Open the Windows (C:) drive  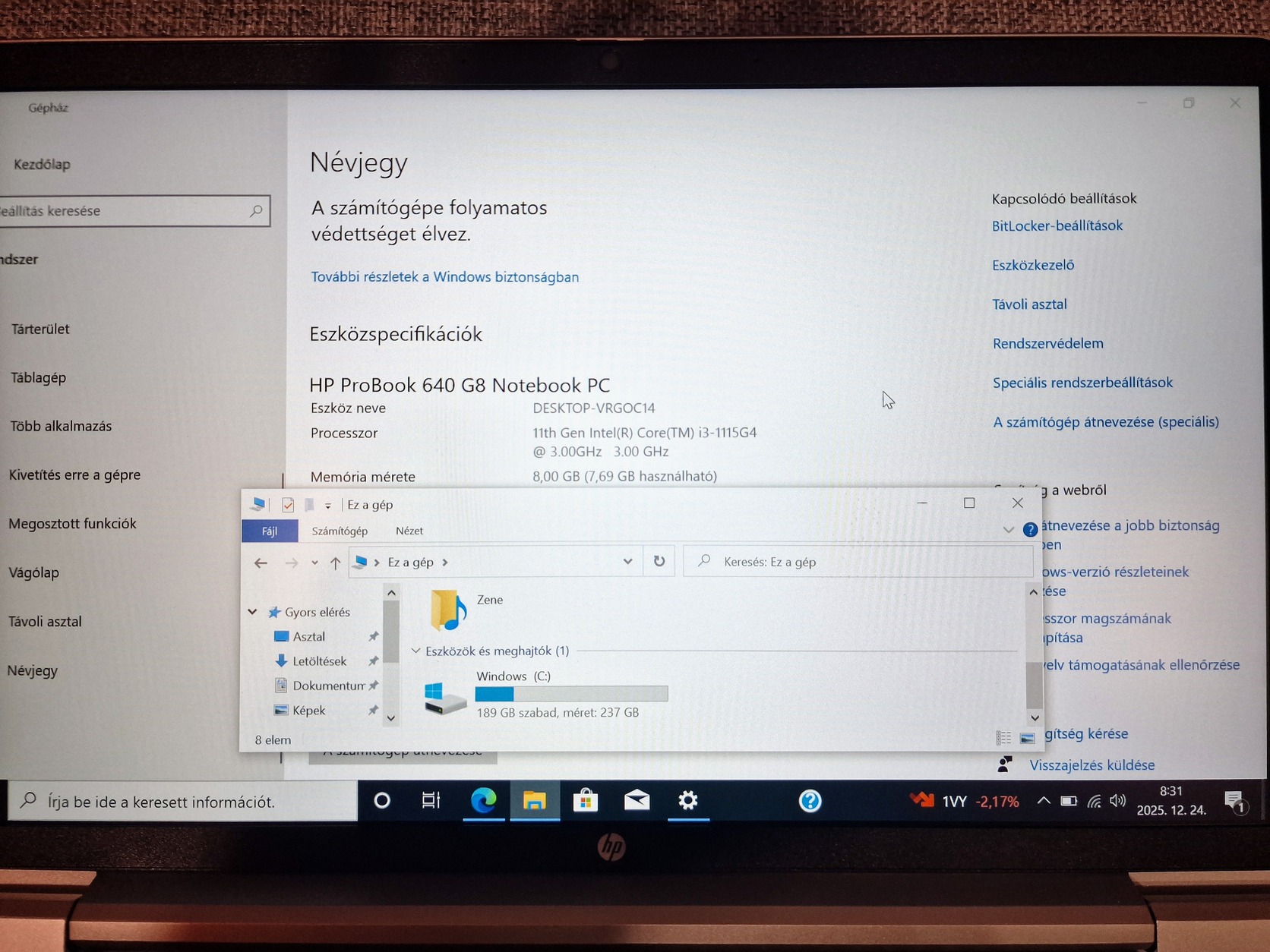pos(547,694)
